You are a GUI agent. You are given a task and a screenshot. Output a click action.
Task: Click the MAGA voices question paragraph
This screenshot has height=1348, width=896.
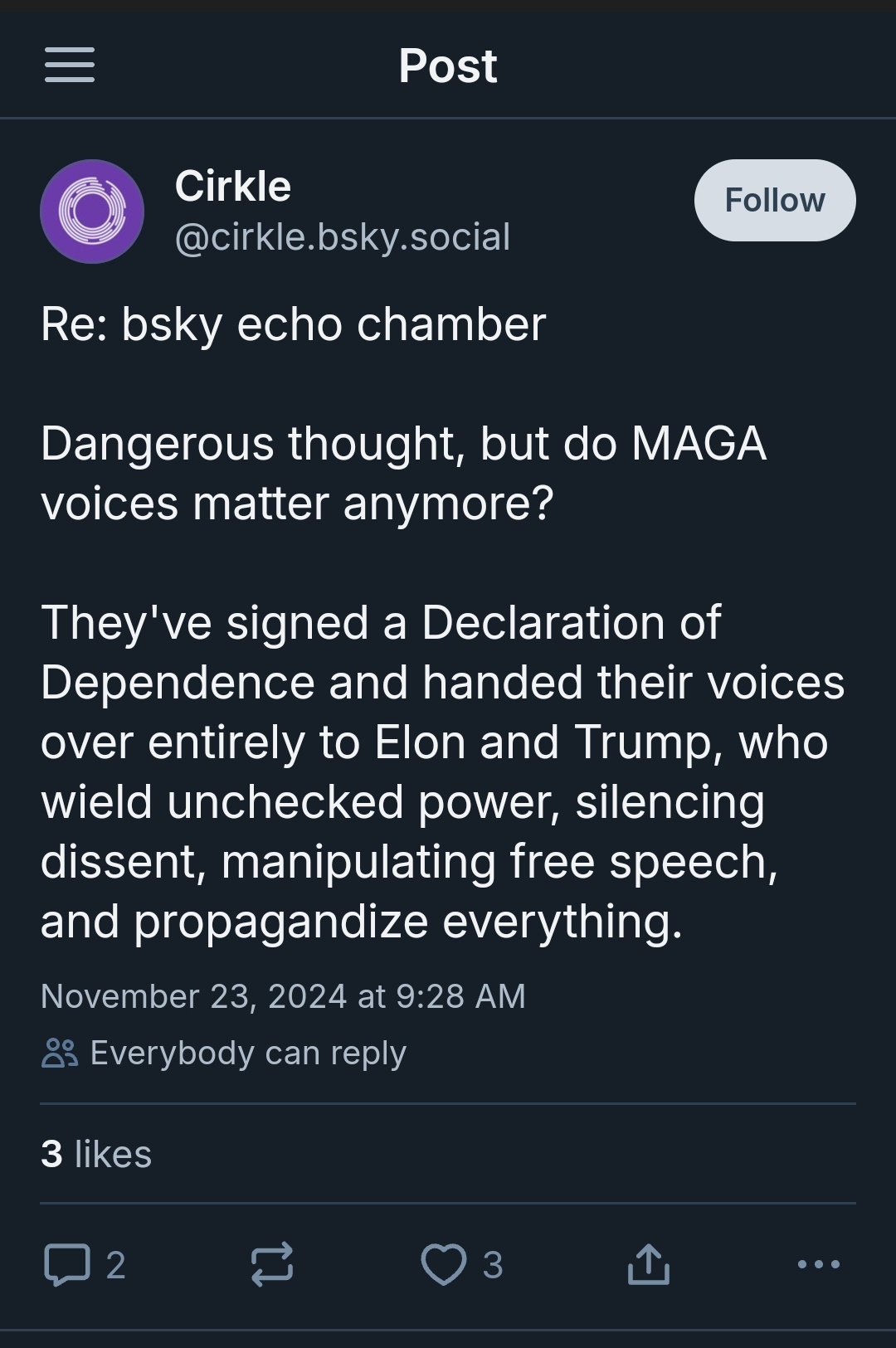[x=403, y=474]
